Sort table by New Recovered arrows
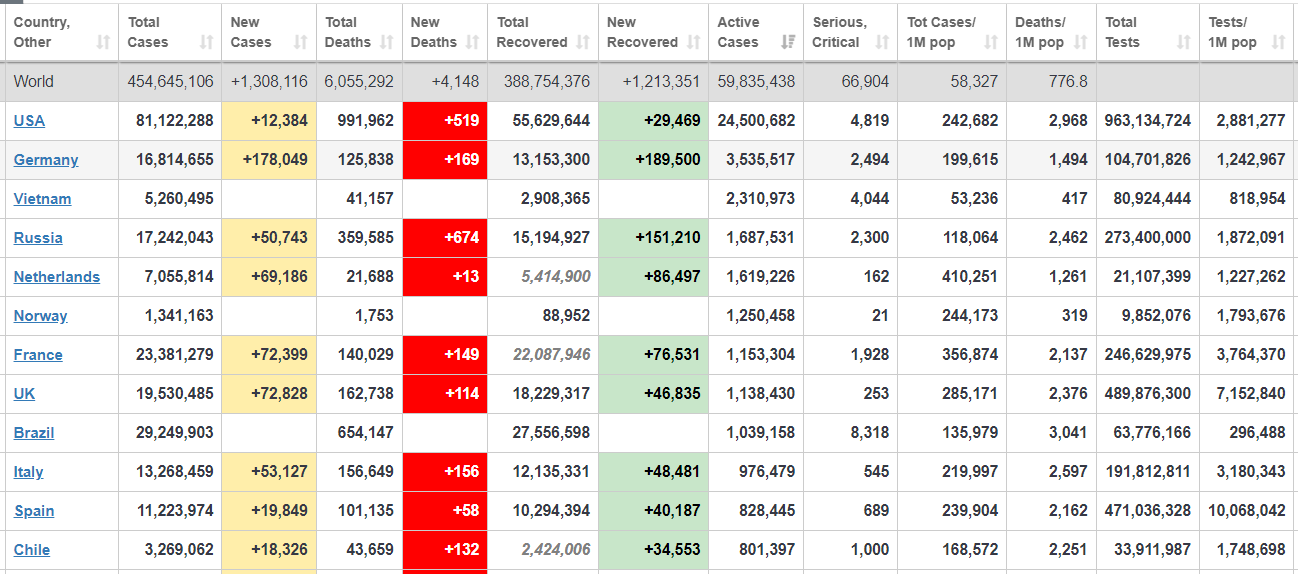 [694, 42]
